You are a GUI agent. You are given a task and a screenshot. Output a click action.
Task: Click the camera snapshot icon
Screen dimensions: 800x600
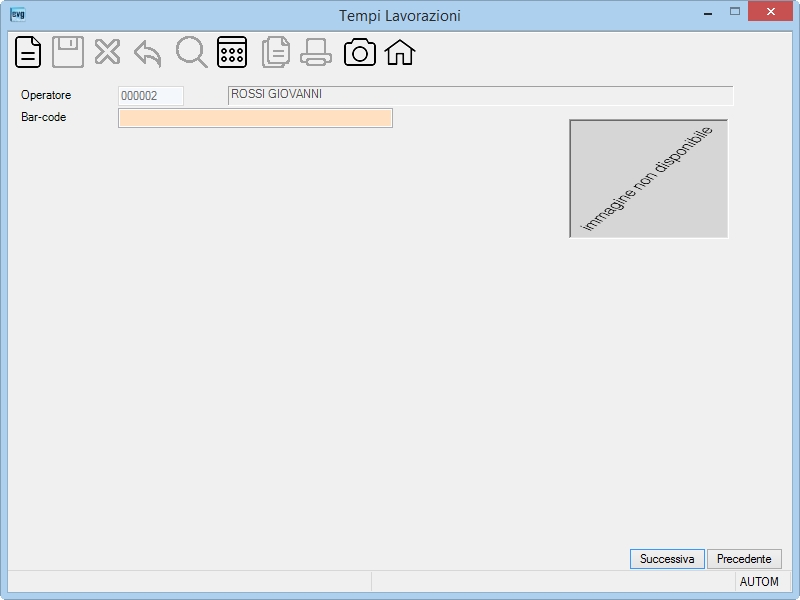(x=360, y=53)
